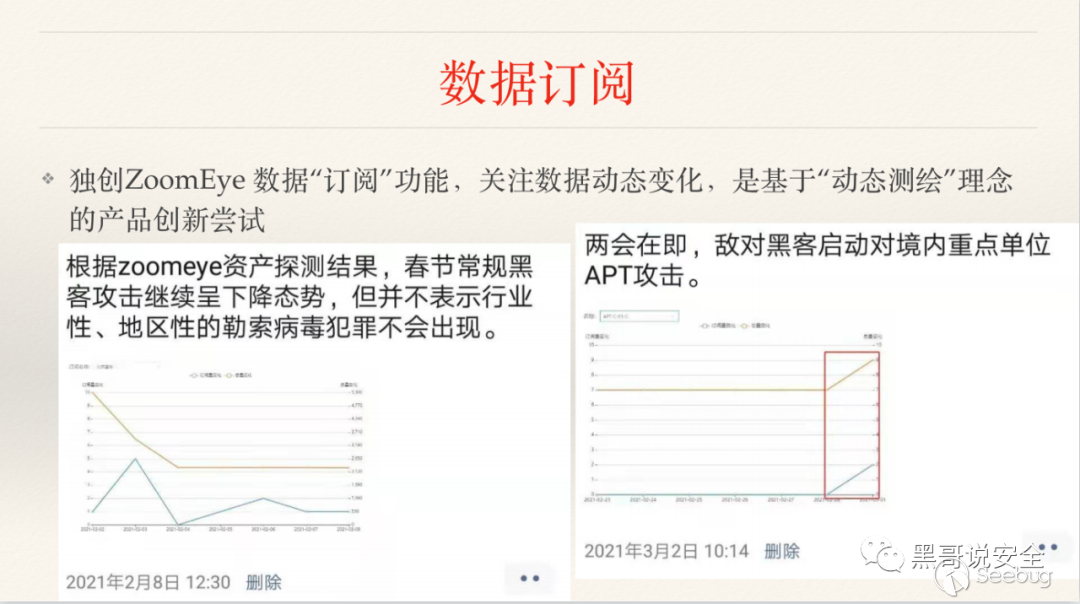Click the 2021-02-06 point on left chart blue line
Viewport: 1080px width, 604px height.
[x=263, y=498]
